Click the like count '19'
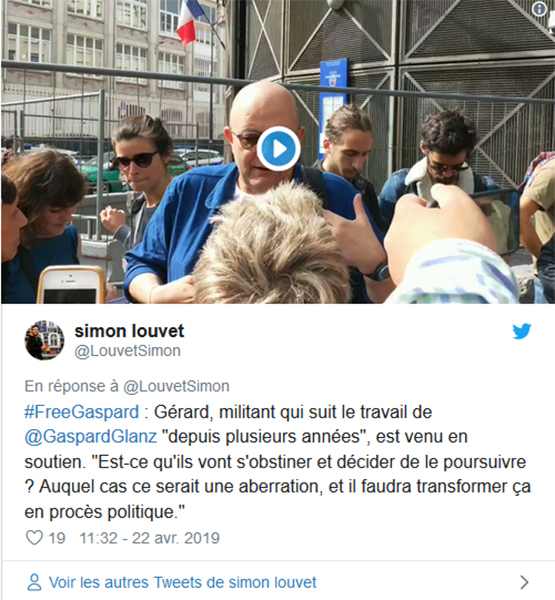555x600 pixels. click(57, 538)
